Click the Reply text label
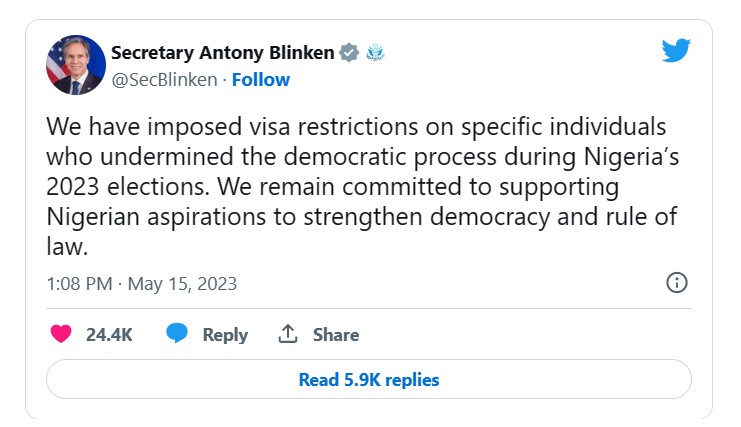 (x=225, y=335)
